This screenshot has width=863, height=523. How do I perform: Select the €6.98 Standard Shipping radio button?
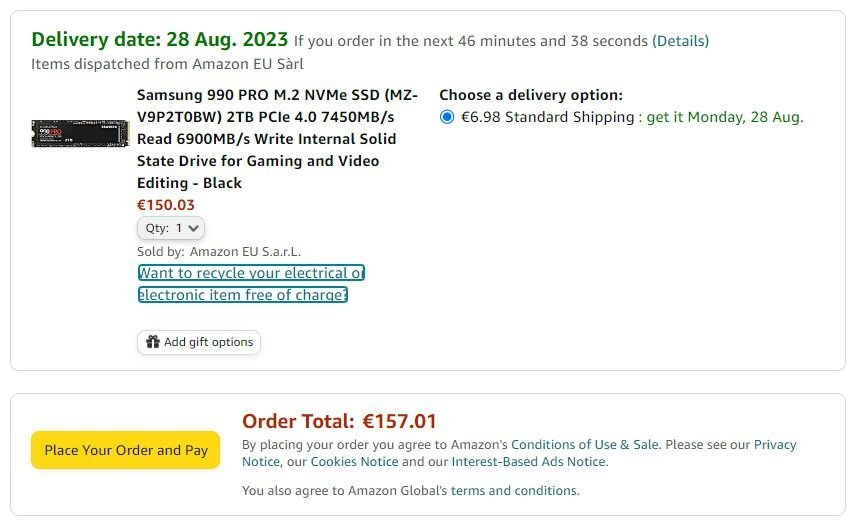coord(447,117)
